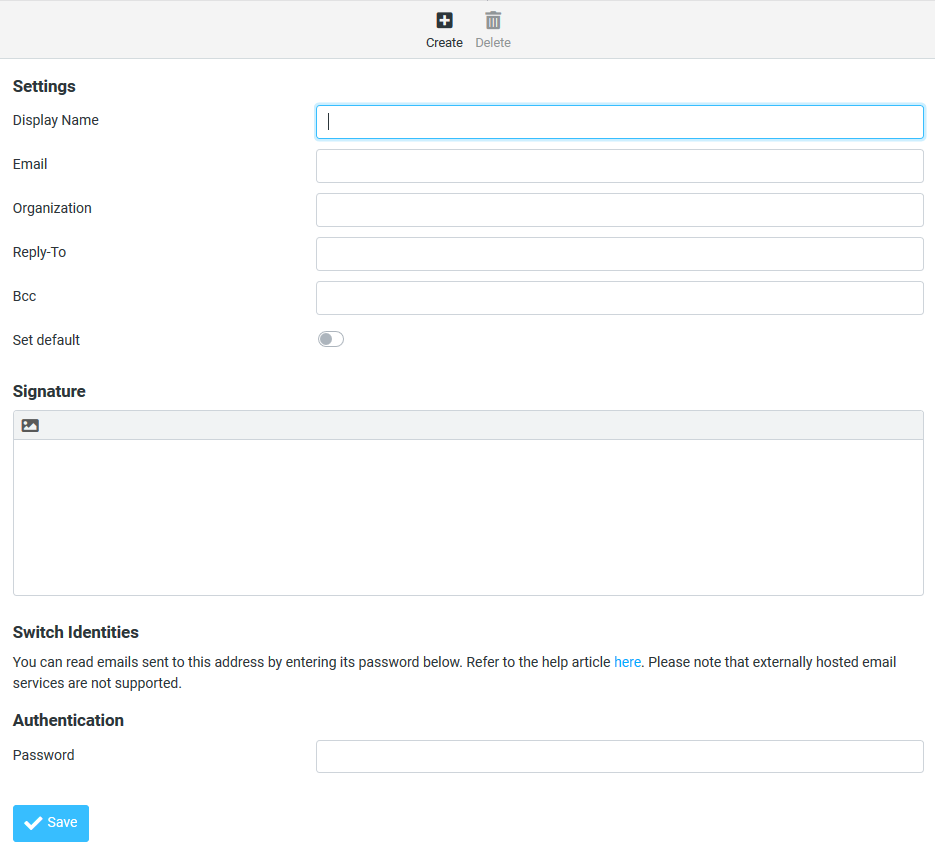The height and width of the screenshot is (851, 935).
Task: Click into the Email text field
Action: (619, 166)
